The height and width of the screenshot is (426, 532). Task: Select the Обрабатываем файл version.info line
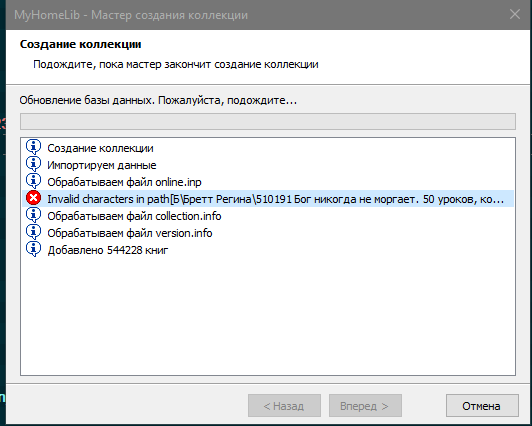tap(130, 233)
